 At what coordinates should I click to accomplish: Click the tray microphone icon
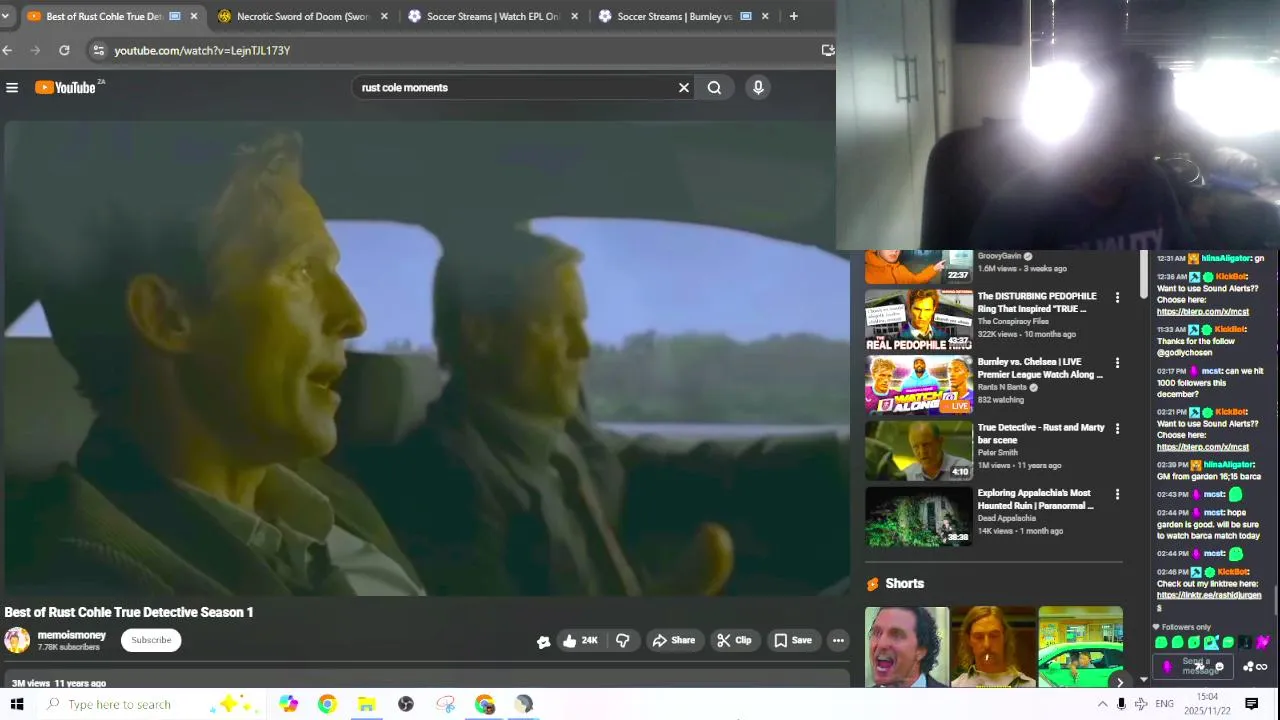click(x=1121, y=704)
